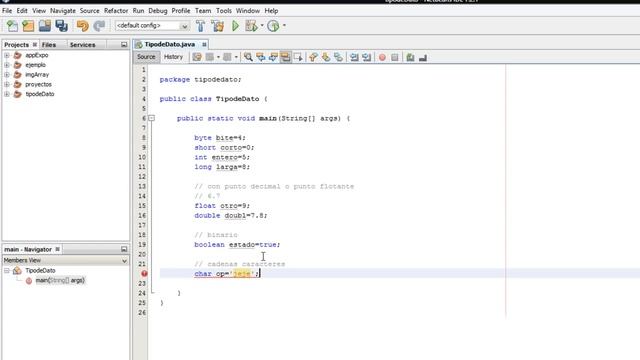Viewport: 640px width, 360px height.
Task: Open the Window menu
Action: pos(248,11)
